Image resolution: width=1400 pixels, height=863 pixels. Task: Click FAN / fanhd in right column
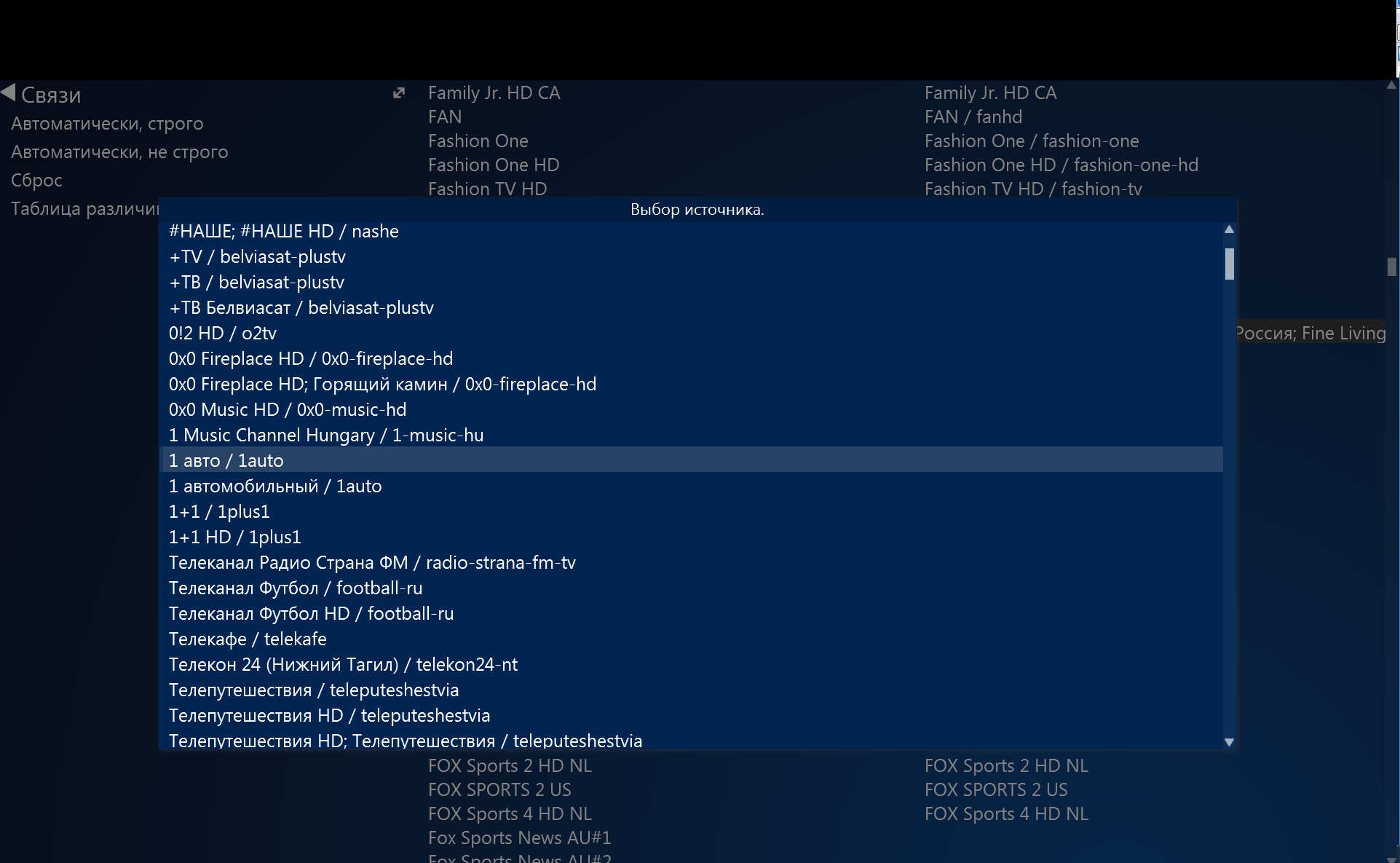[x=973, y=117]
